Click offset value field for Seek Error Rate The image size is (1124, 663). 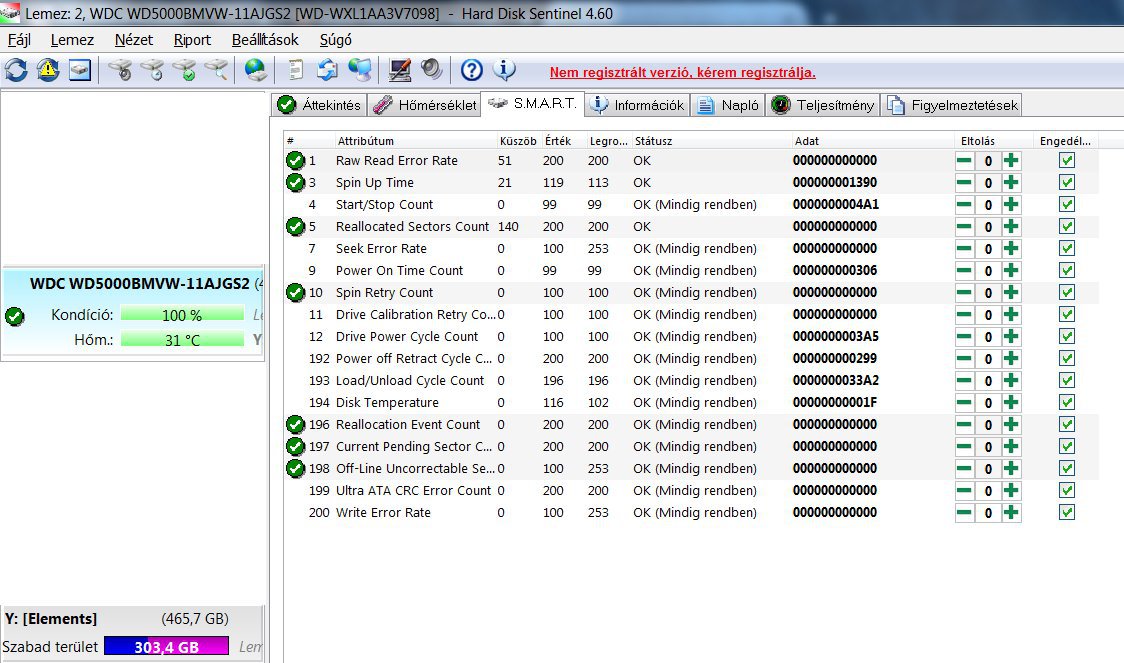(x=988, y=249)
